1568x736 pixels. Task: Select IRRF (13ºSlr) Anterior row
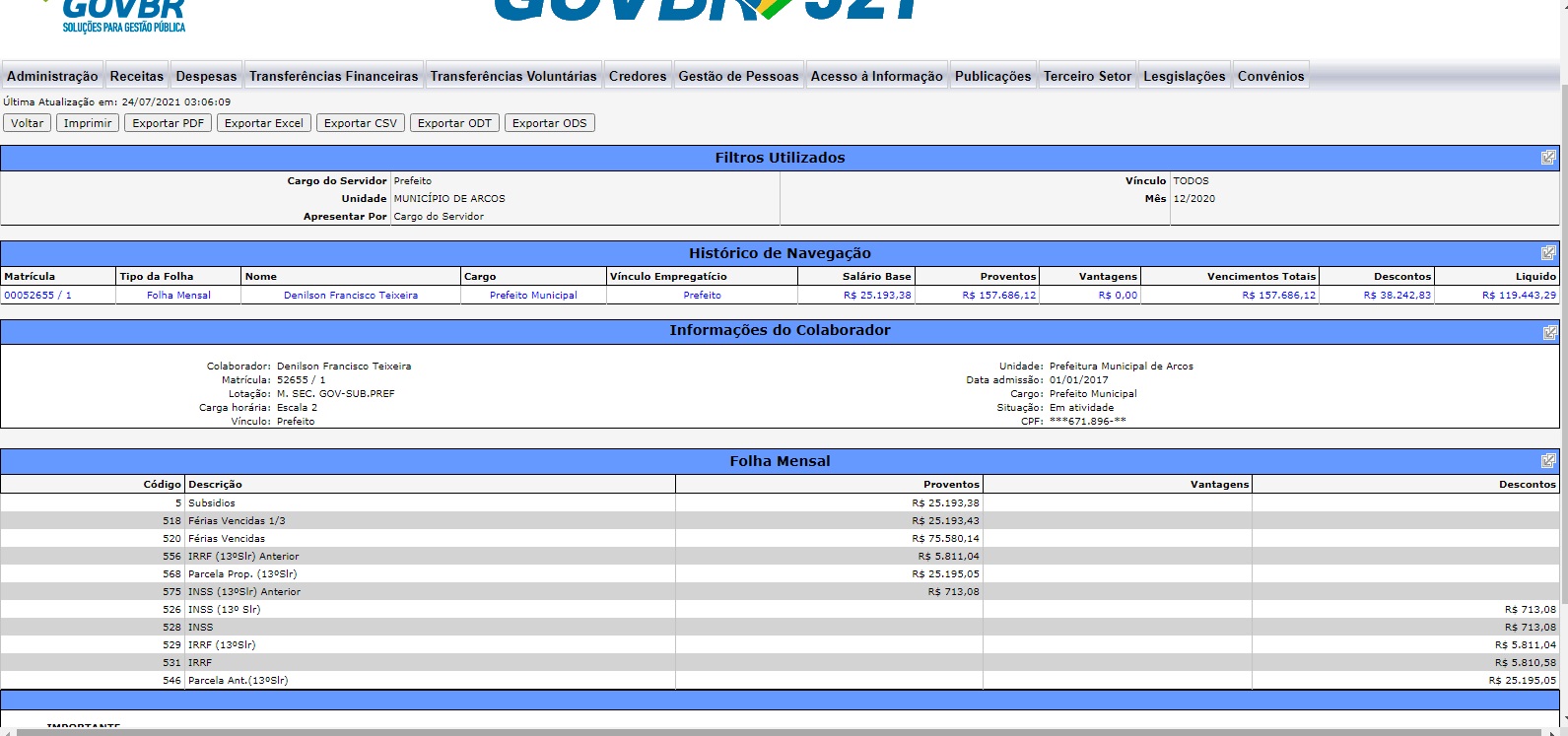point(780,556)
